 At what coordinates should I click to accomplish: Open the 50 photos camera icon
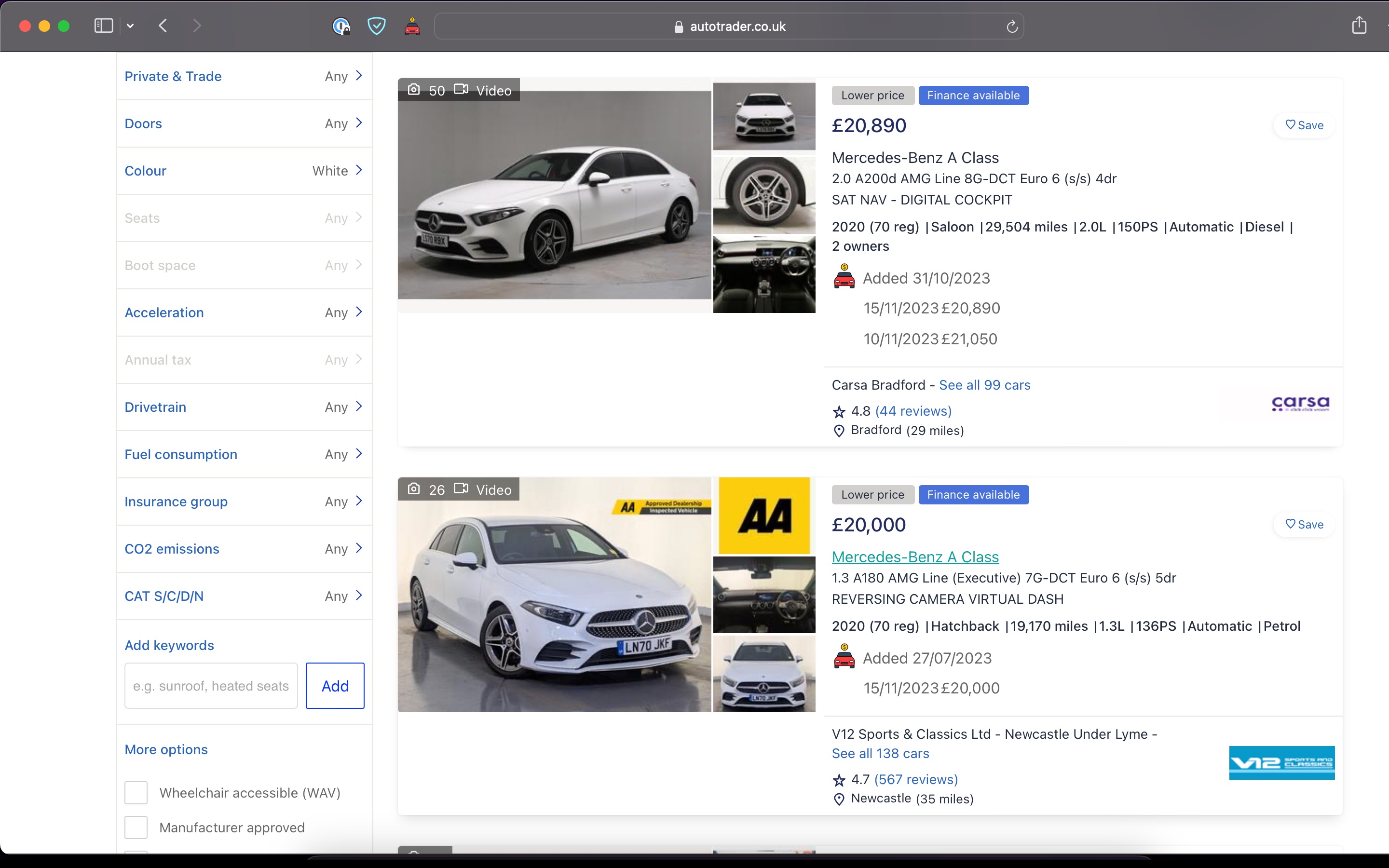click(x=414, y=90)
